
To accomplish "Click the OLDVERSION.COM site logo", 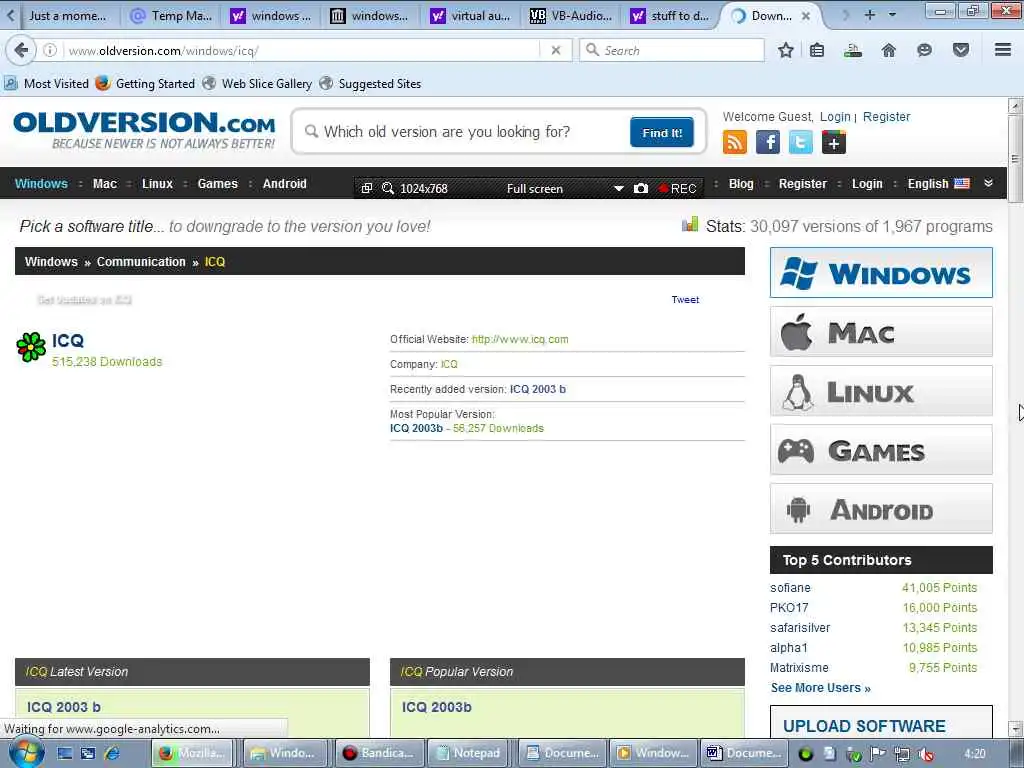I will [x=144, y=131].
